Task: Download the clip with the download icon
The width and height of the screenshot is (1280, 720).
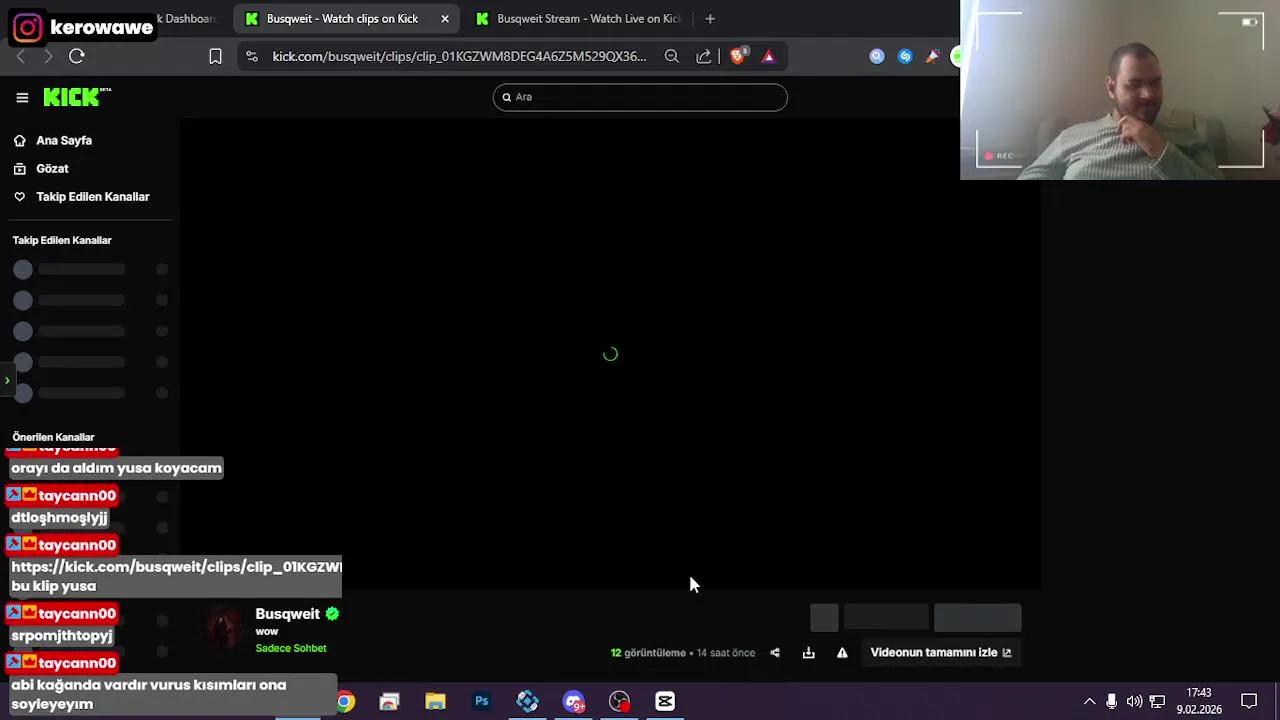Action: pos(808,652)
